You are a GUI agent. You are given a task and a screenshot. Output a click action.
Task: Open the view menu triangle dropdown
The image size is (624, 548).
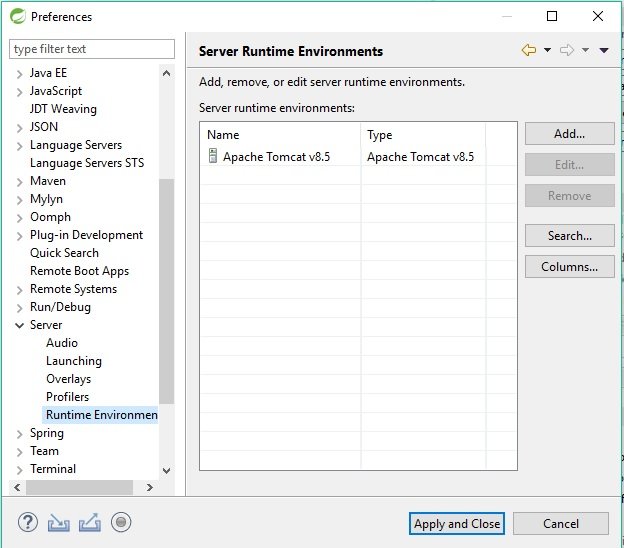[x=604, y=50]
